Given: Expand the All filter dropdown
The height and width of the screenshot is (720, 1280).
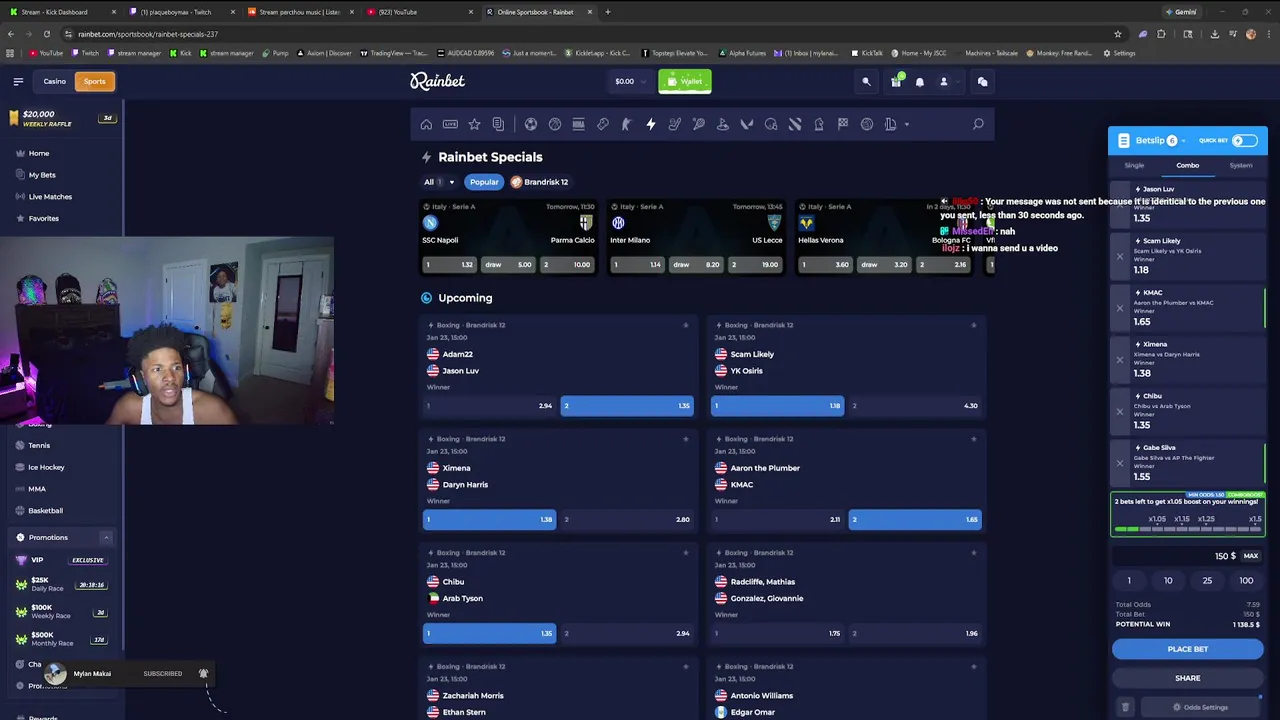Looking at the screenshot, I should (439, 182).
